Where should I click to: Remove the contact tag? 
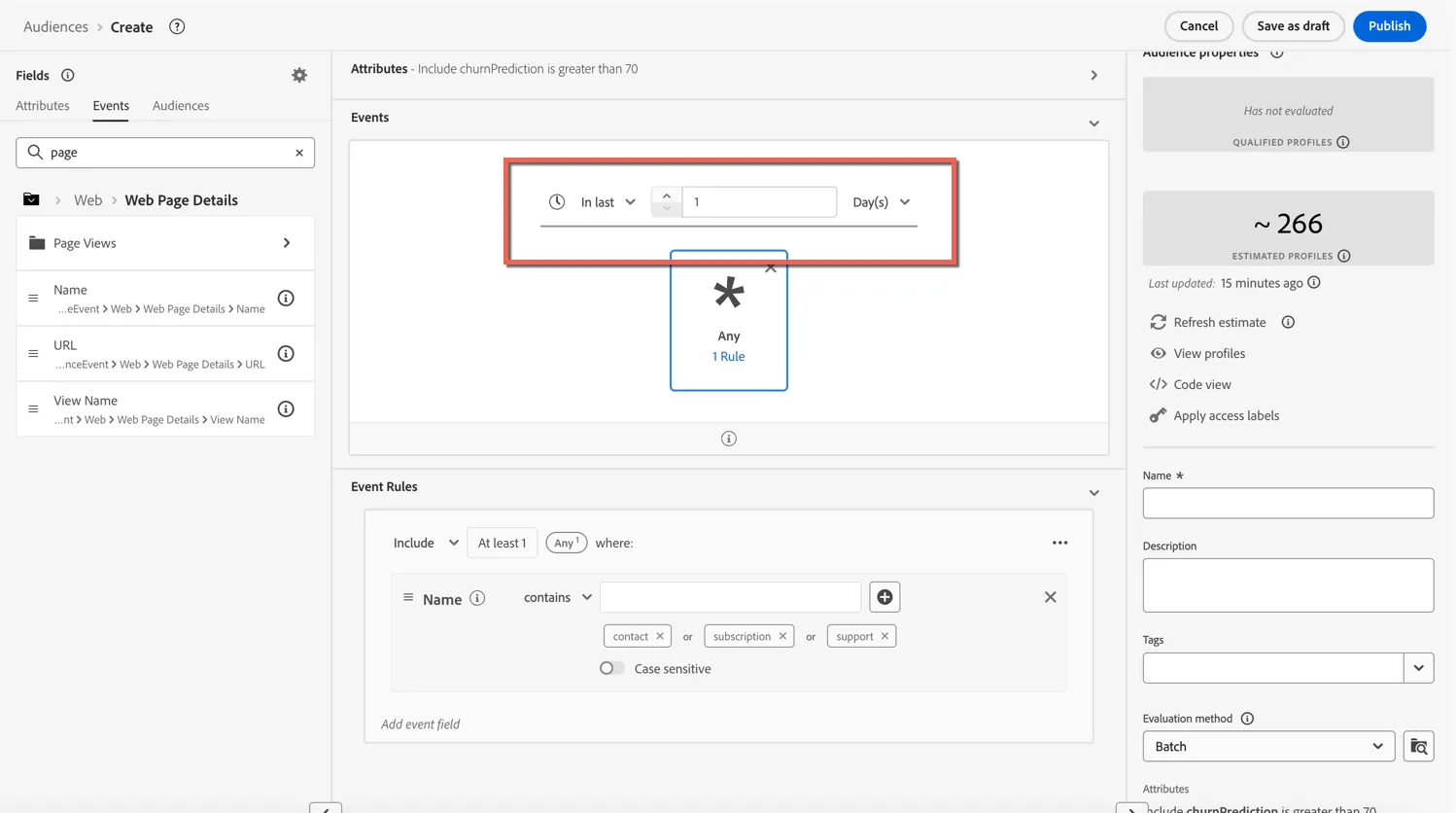pyautogui.click(x=660, y=636)
